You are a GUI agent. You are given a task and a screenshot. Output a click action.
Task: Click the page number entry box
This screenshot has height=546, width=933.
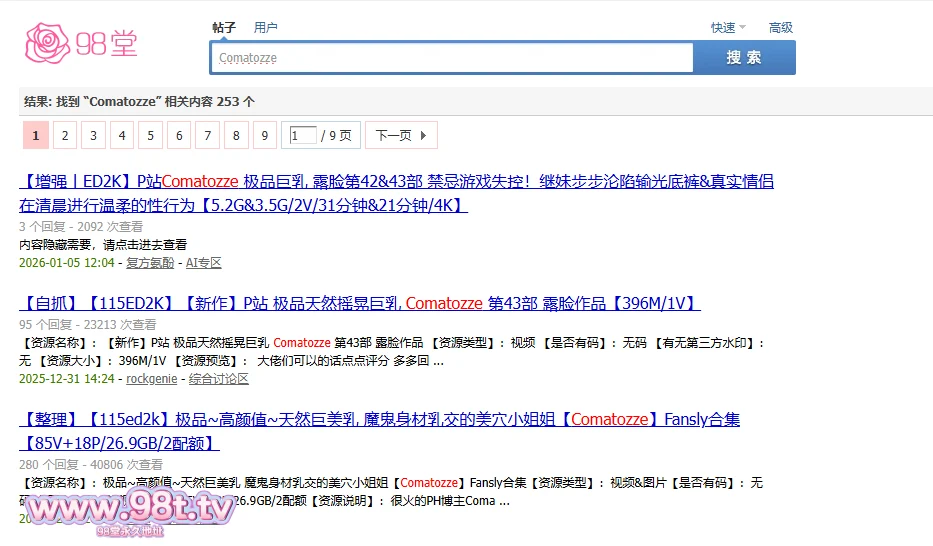302,136
